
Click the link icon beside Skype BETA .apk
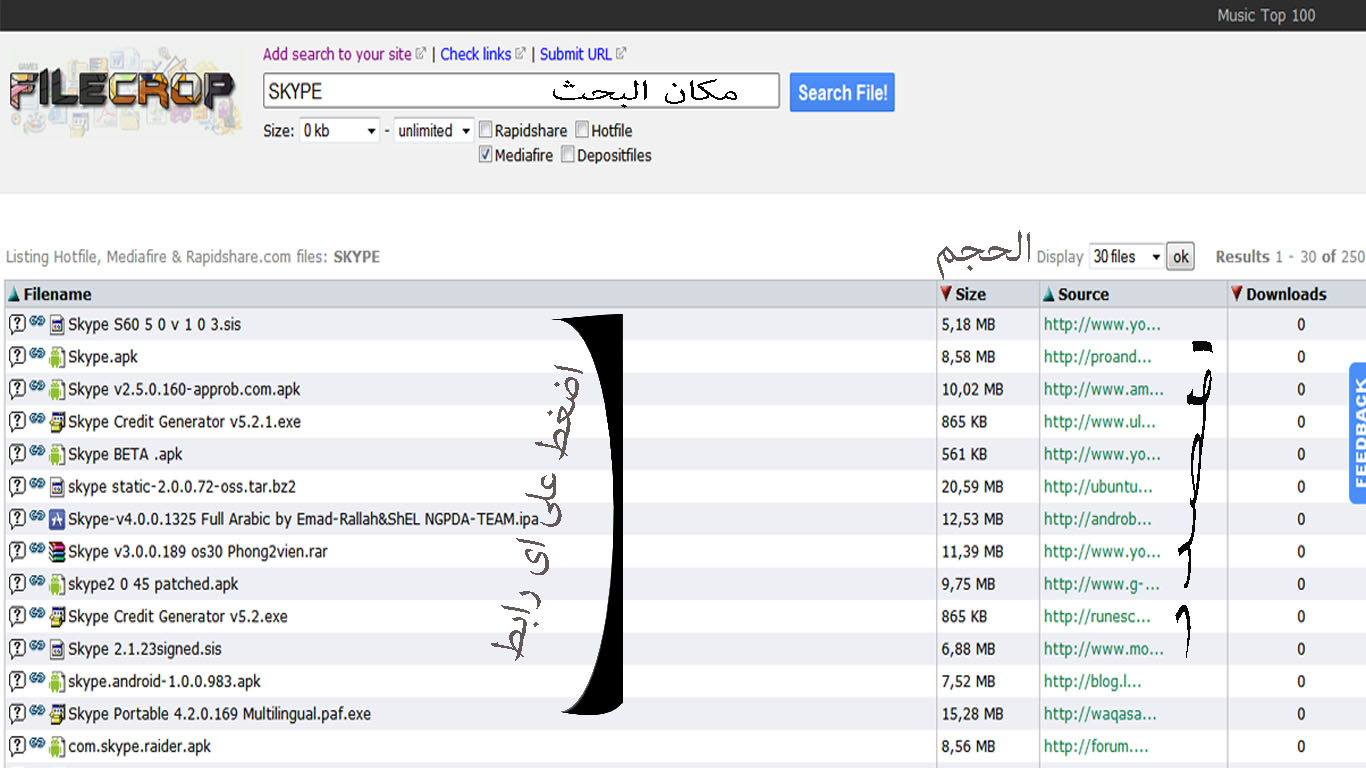[37, 452]
